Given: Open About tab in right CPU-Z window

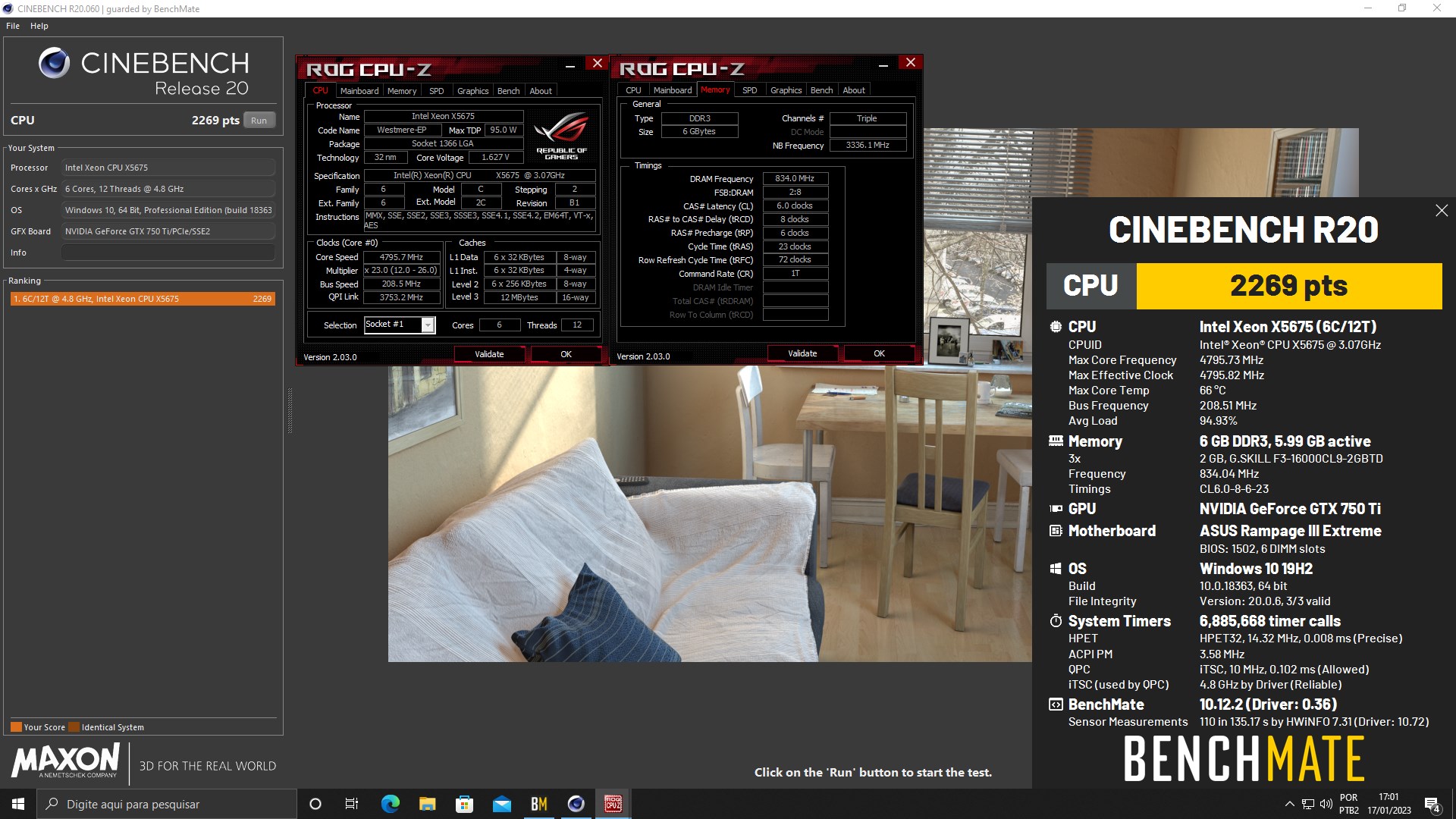Looking at the screenshot, I should (x=854, y=90).
